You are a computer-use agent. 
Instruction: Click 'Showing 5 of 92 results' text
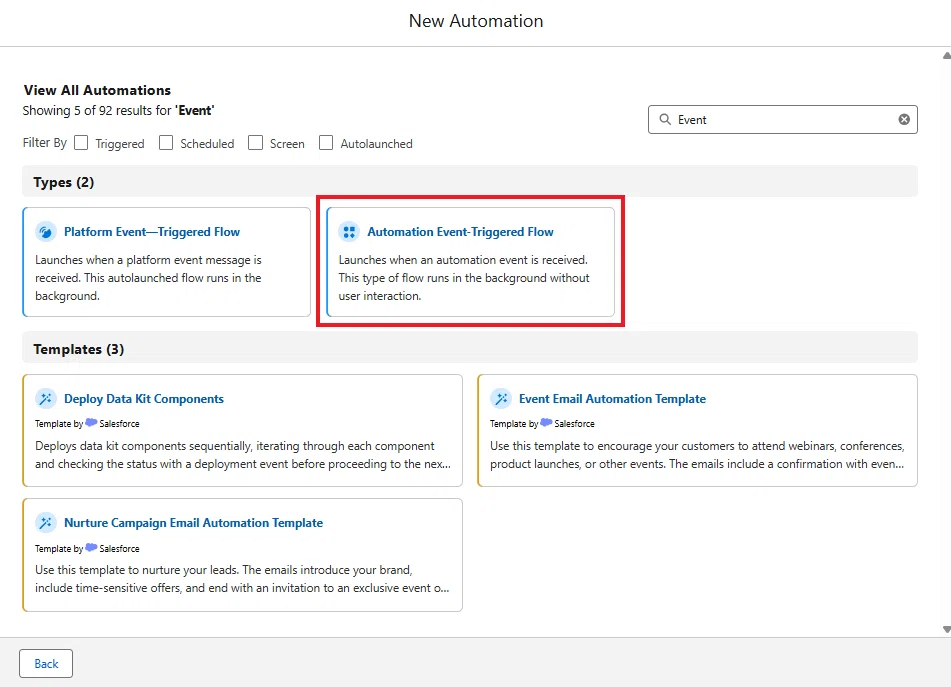[118, 110]
